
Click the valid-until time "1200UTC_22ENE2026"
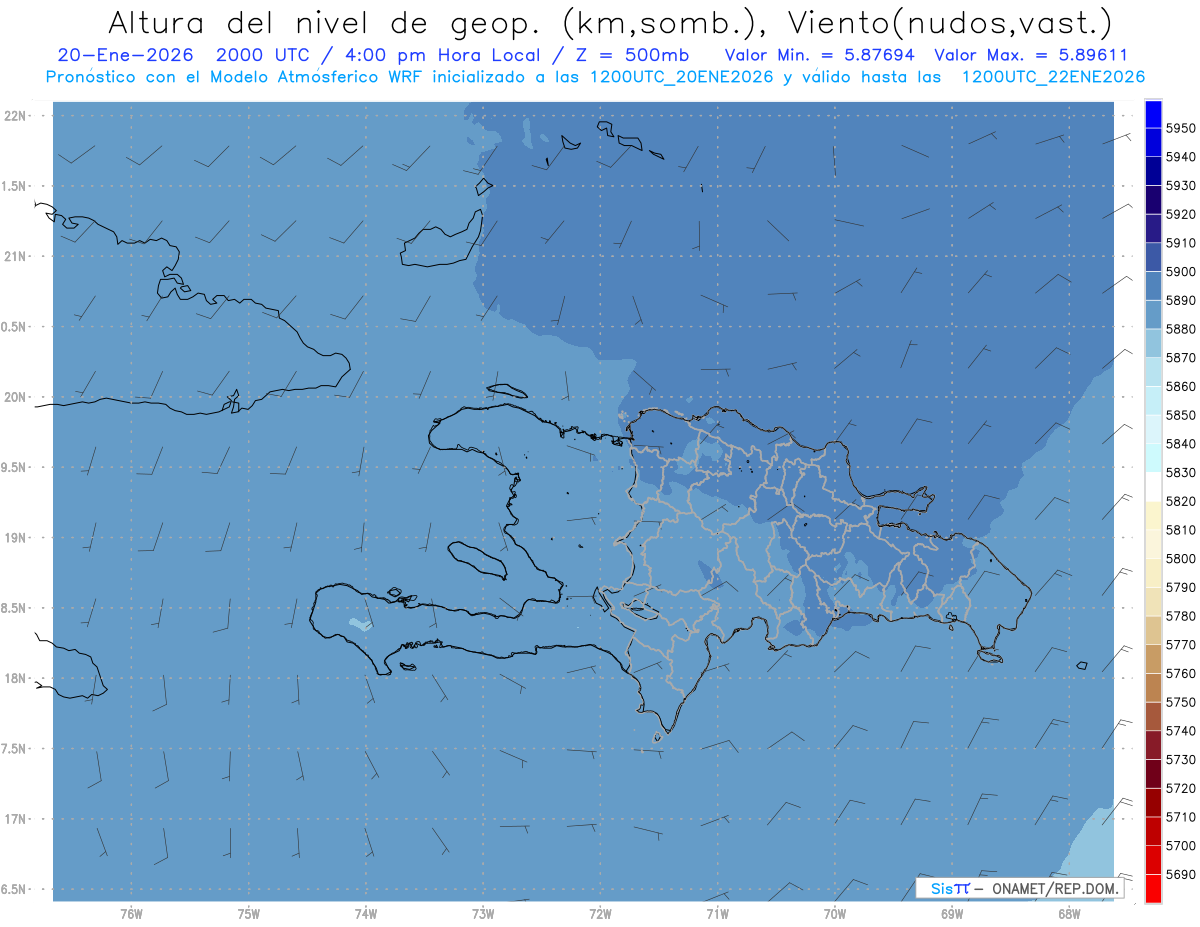(x=1053, y=76)
